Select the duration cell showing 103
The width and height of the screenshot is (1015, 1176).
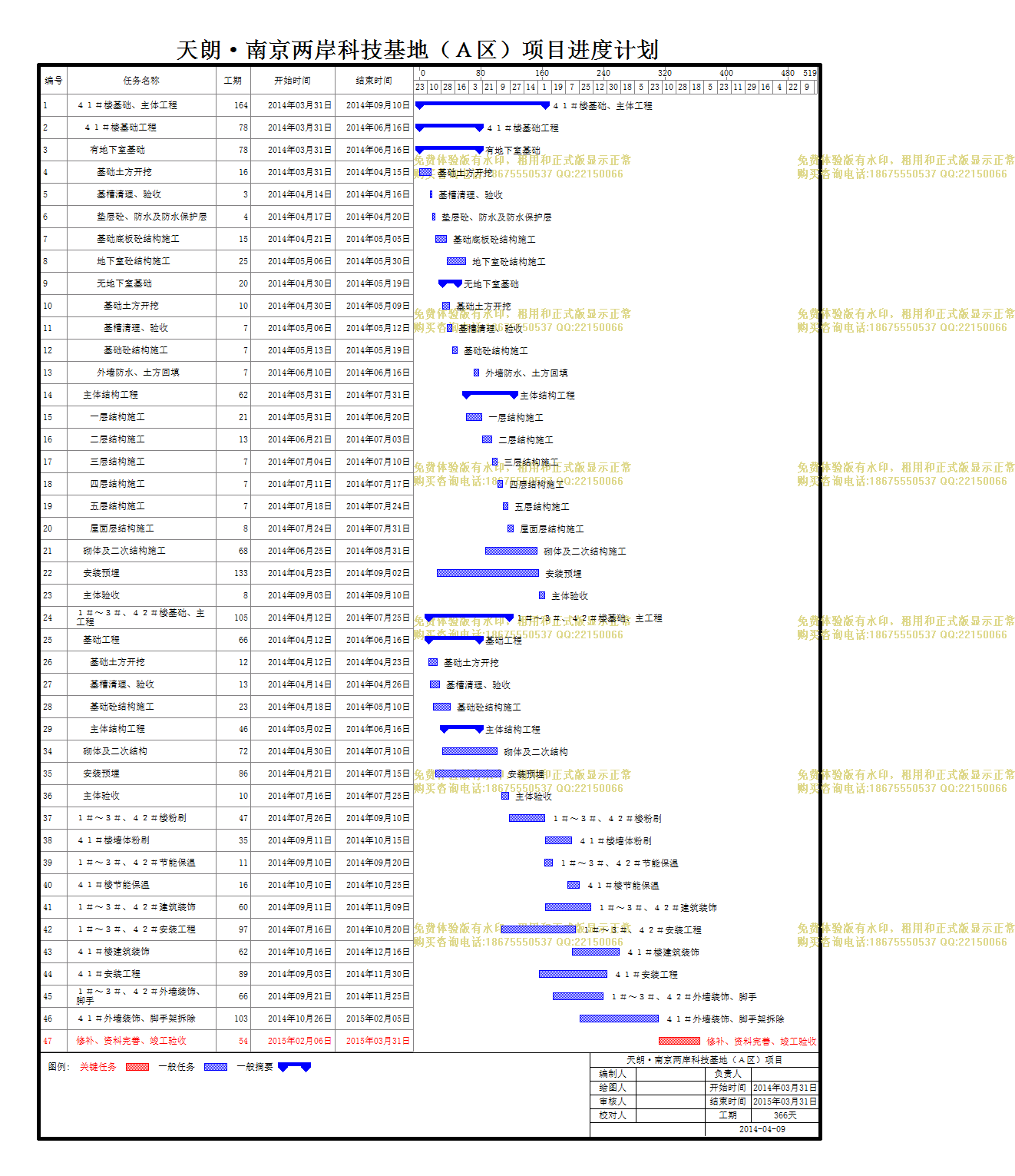click(233, 1019)
